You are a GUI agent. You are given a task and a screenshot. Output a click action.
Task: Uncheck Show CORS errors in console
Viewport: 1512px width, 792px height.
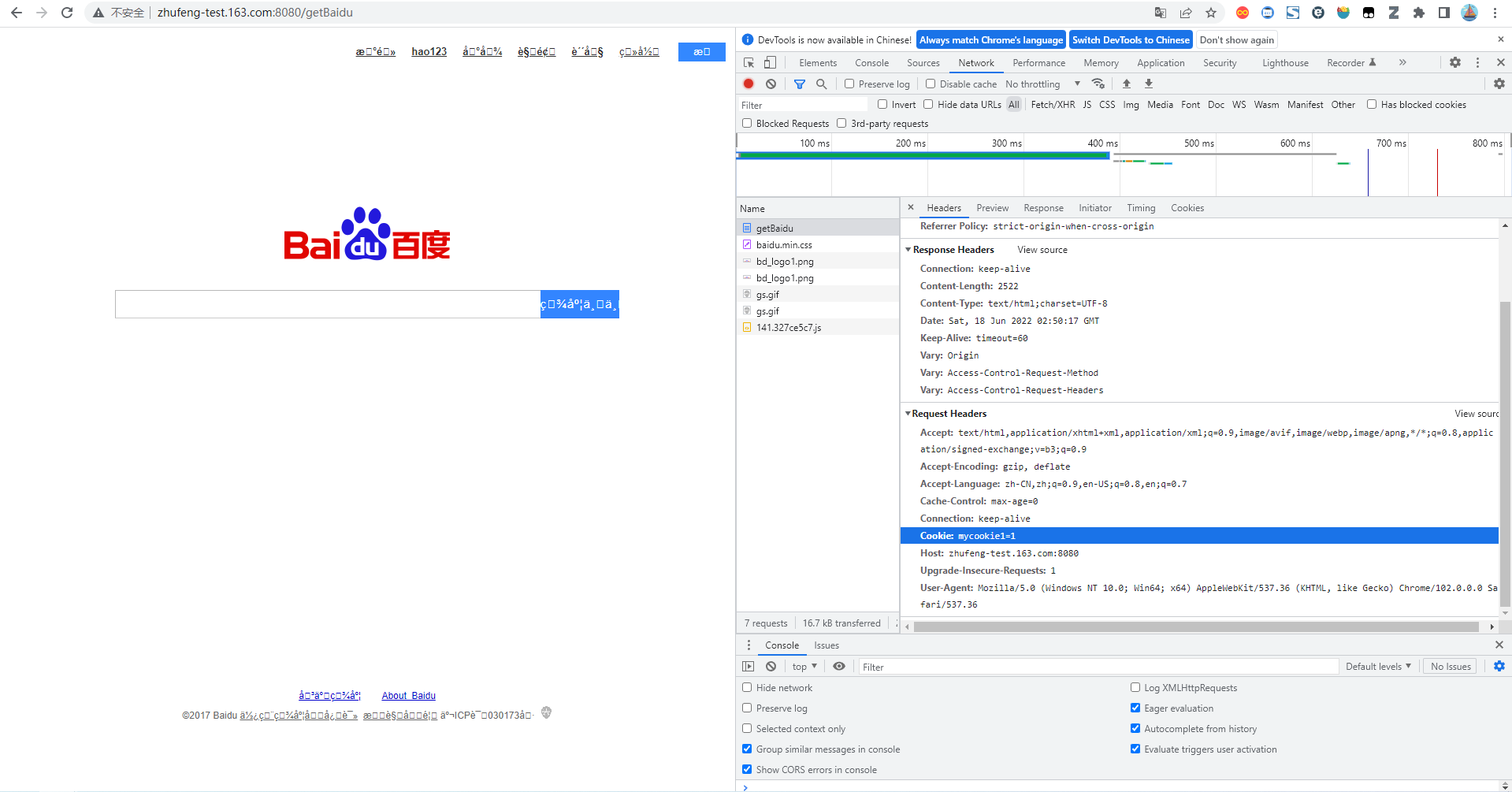click(747, 769)
